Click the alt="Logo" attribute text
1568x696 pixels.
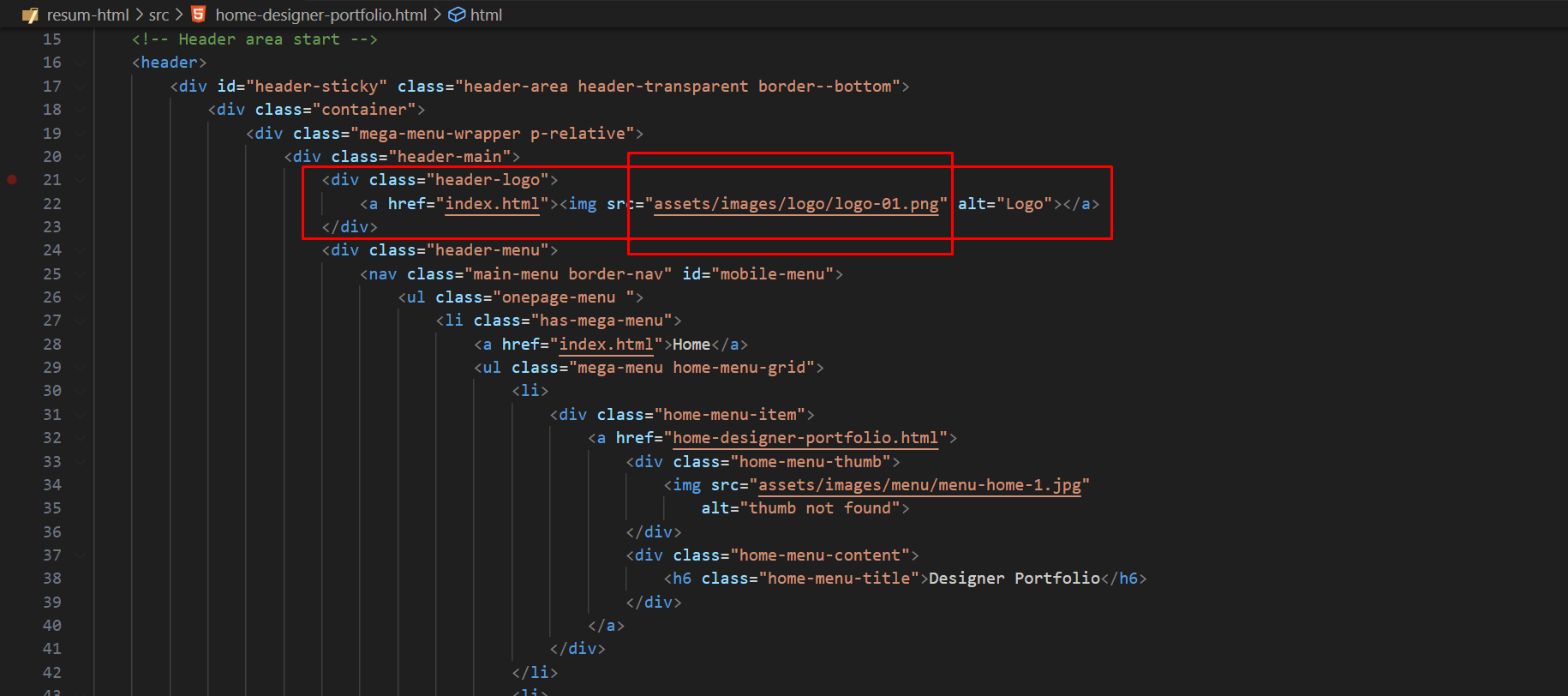(x=1005, y=204)
